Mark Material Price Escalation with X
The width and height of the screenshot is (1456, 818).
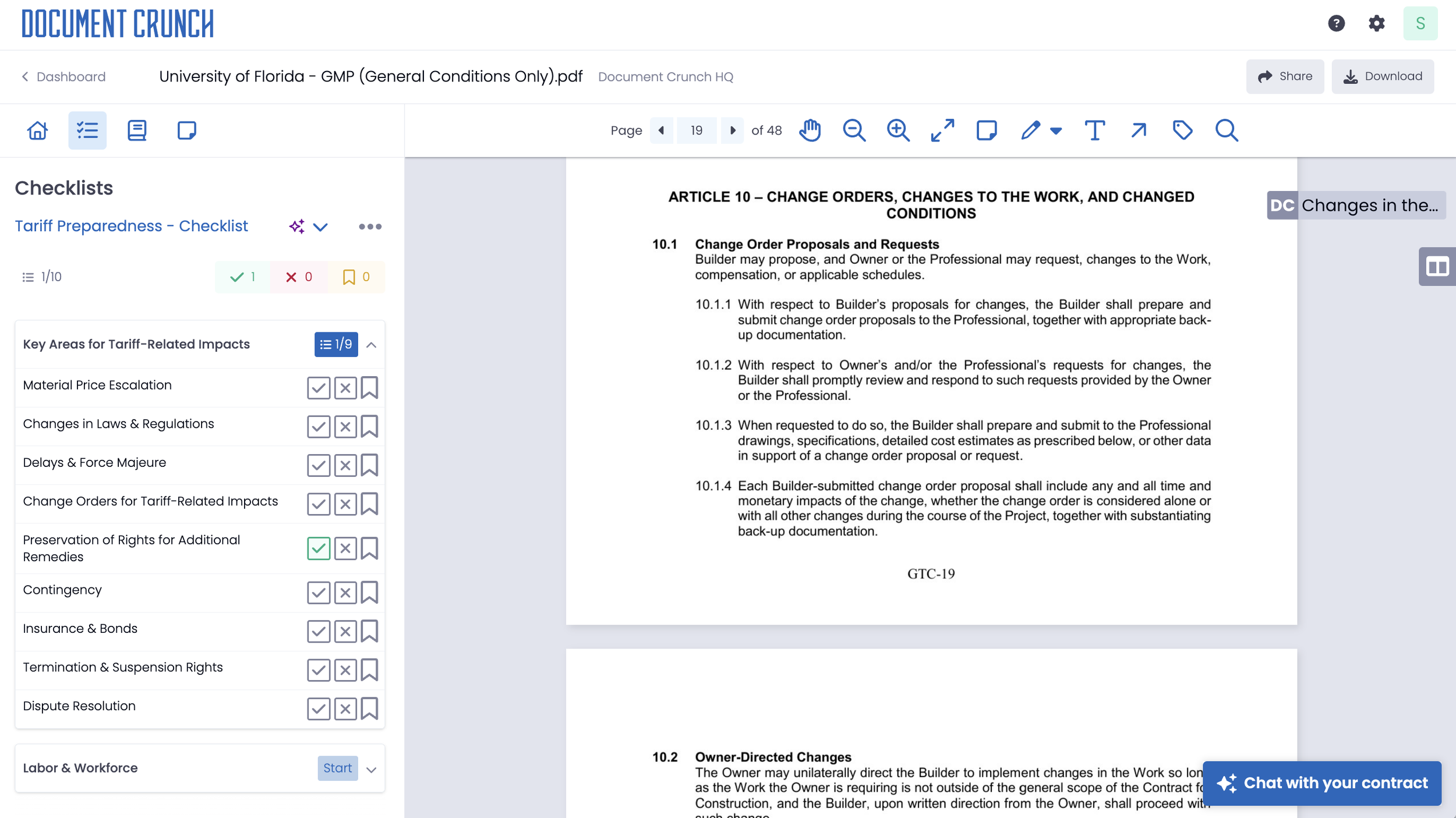point(345,388)
